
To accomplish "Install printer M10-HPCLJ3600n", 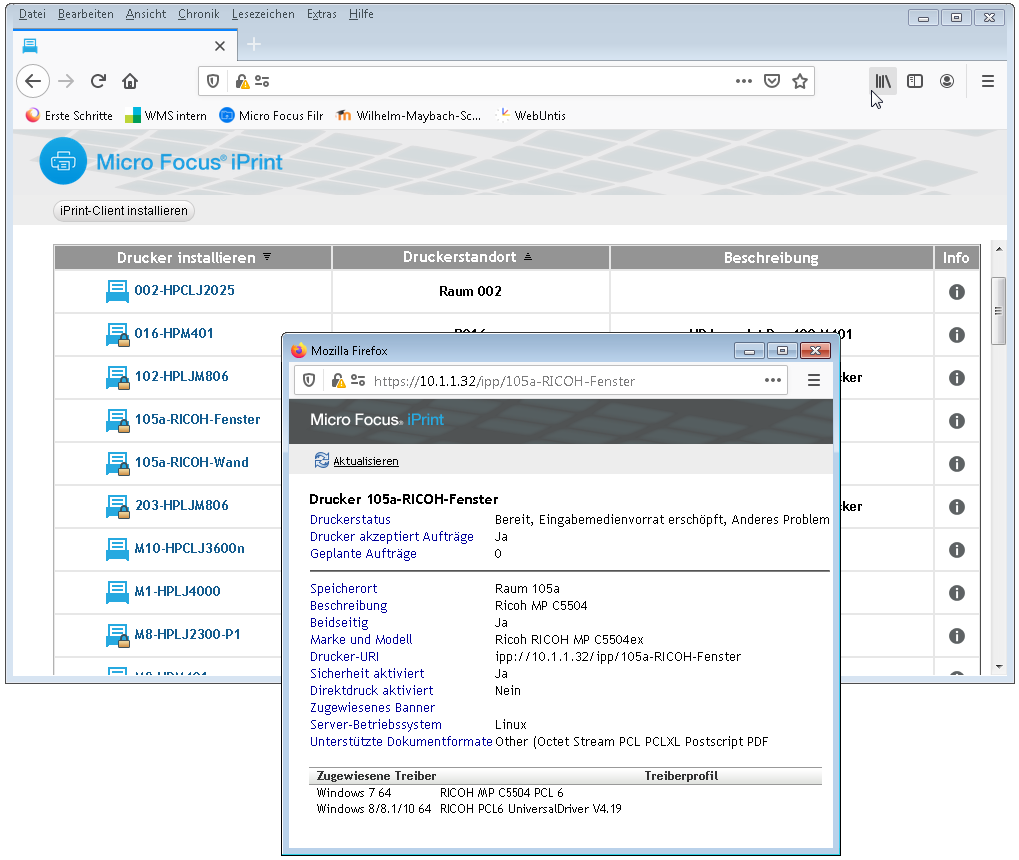I will [189, 548].
